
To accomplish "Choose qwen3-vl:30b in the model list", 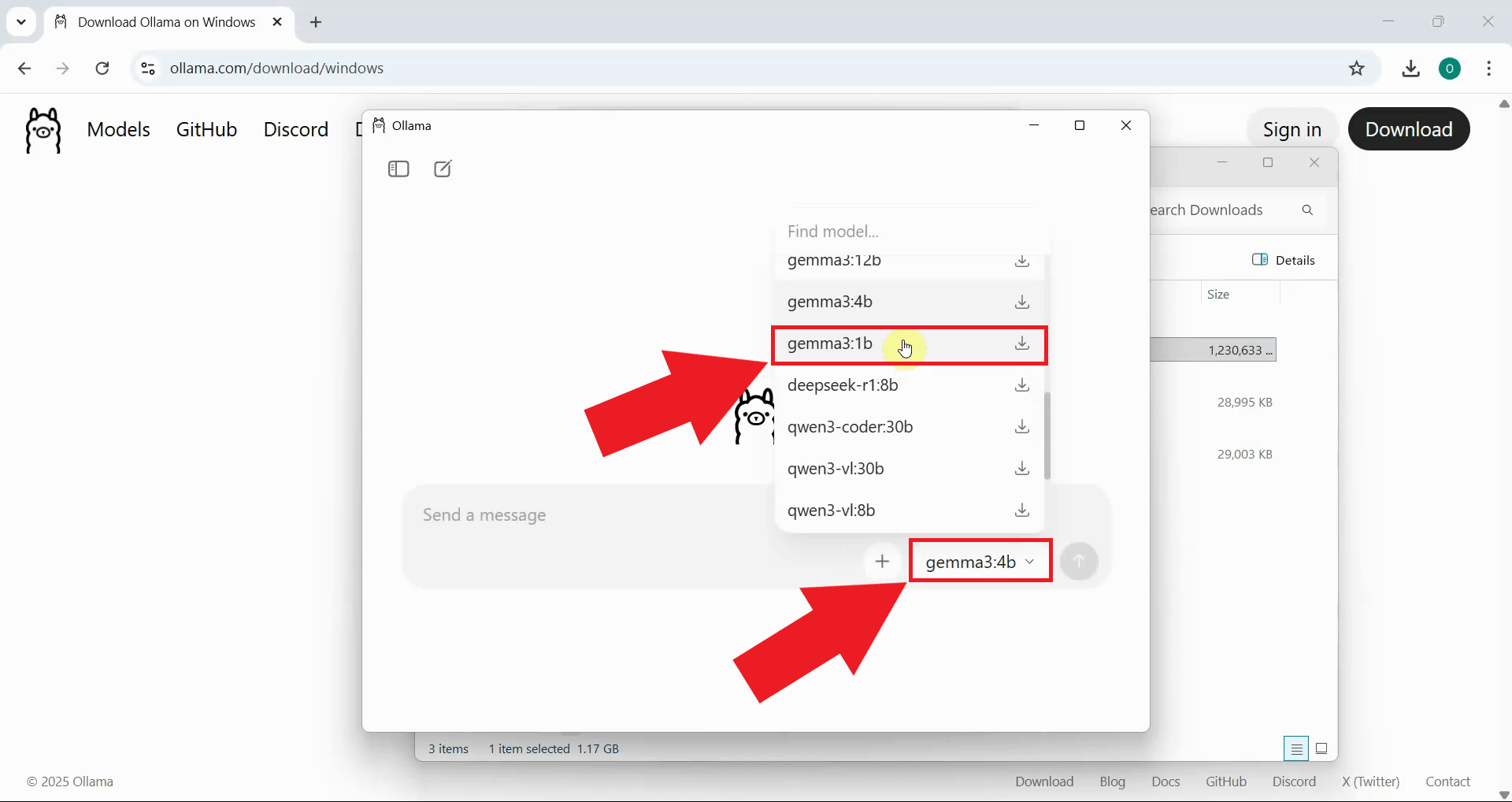I will tap(836, 469).
